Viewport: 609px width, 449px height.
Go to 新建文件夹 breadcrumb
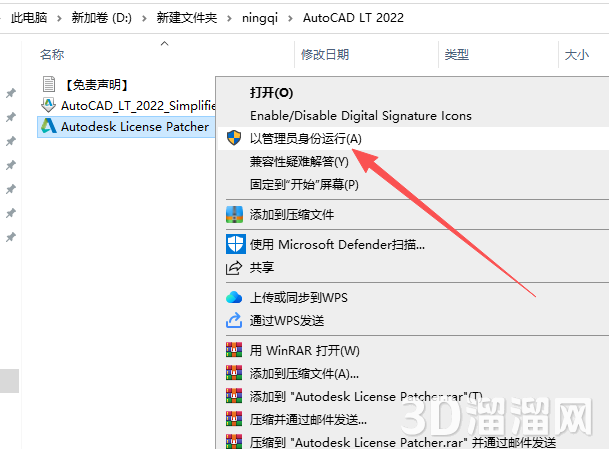click(x=187, y=17)
